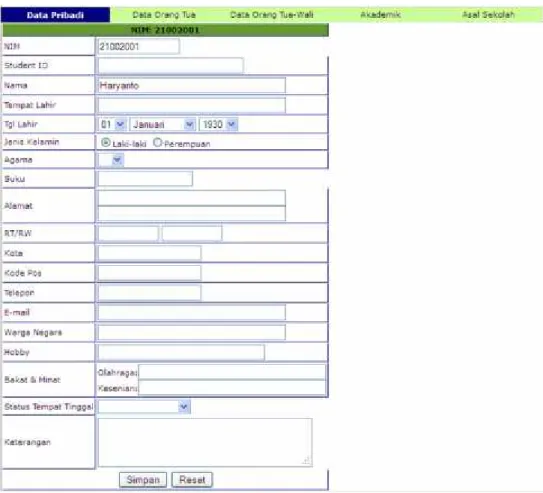Expand the Agama dropdown
Image resolution: width=543 pixels, height=493 pixels.
(x=111, y=160)
